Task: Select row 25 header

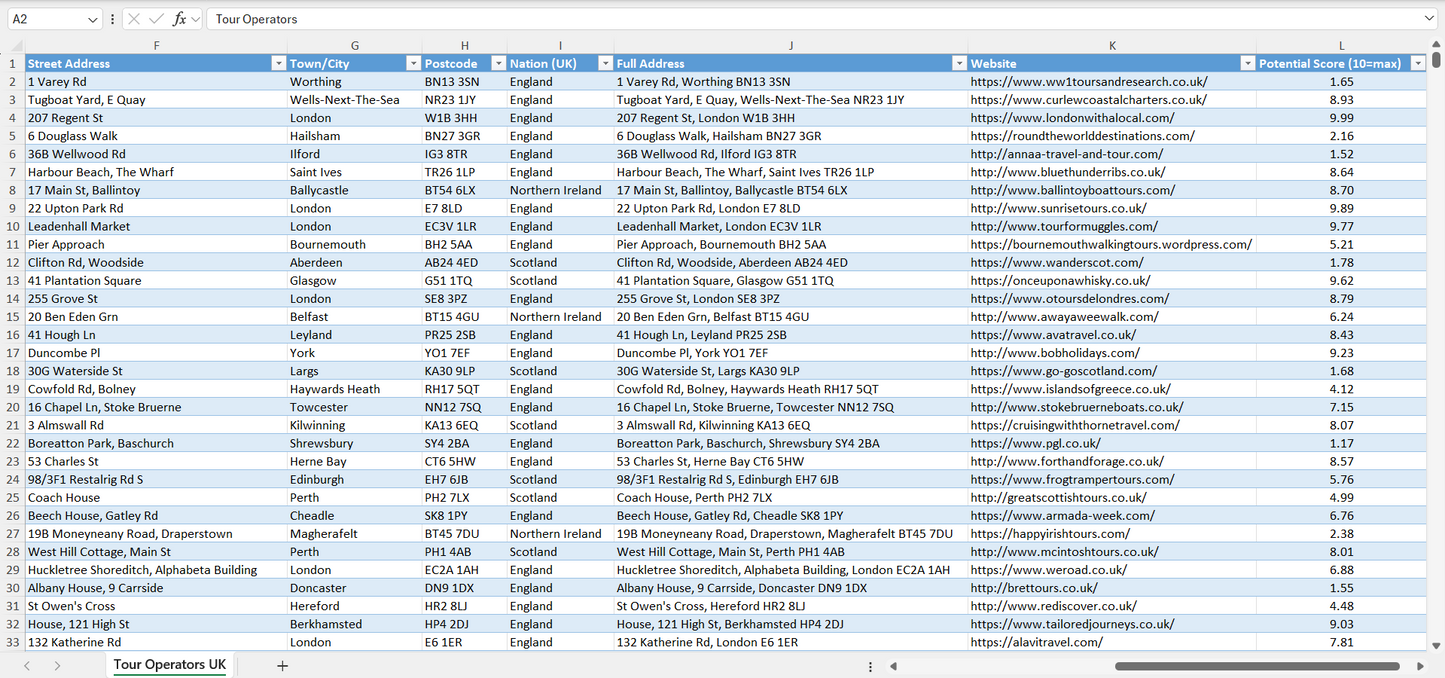Action: pos(12,497)
